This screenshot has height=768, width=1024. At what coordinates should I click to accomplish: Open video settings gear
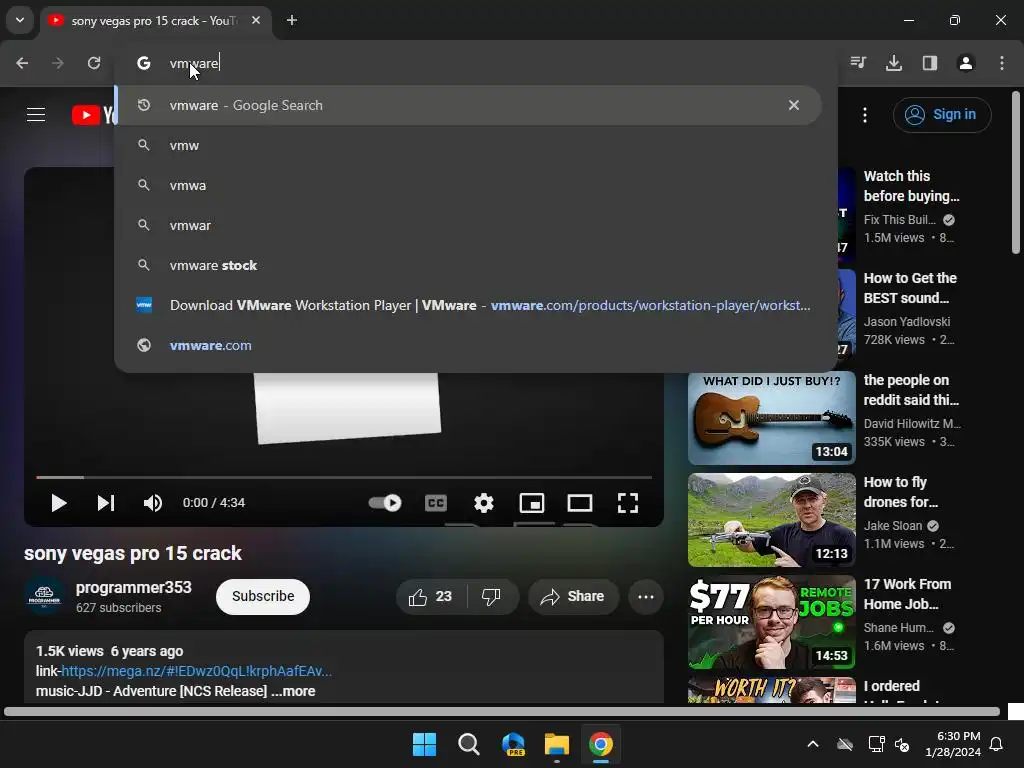pos(484,503)
